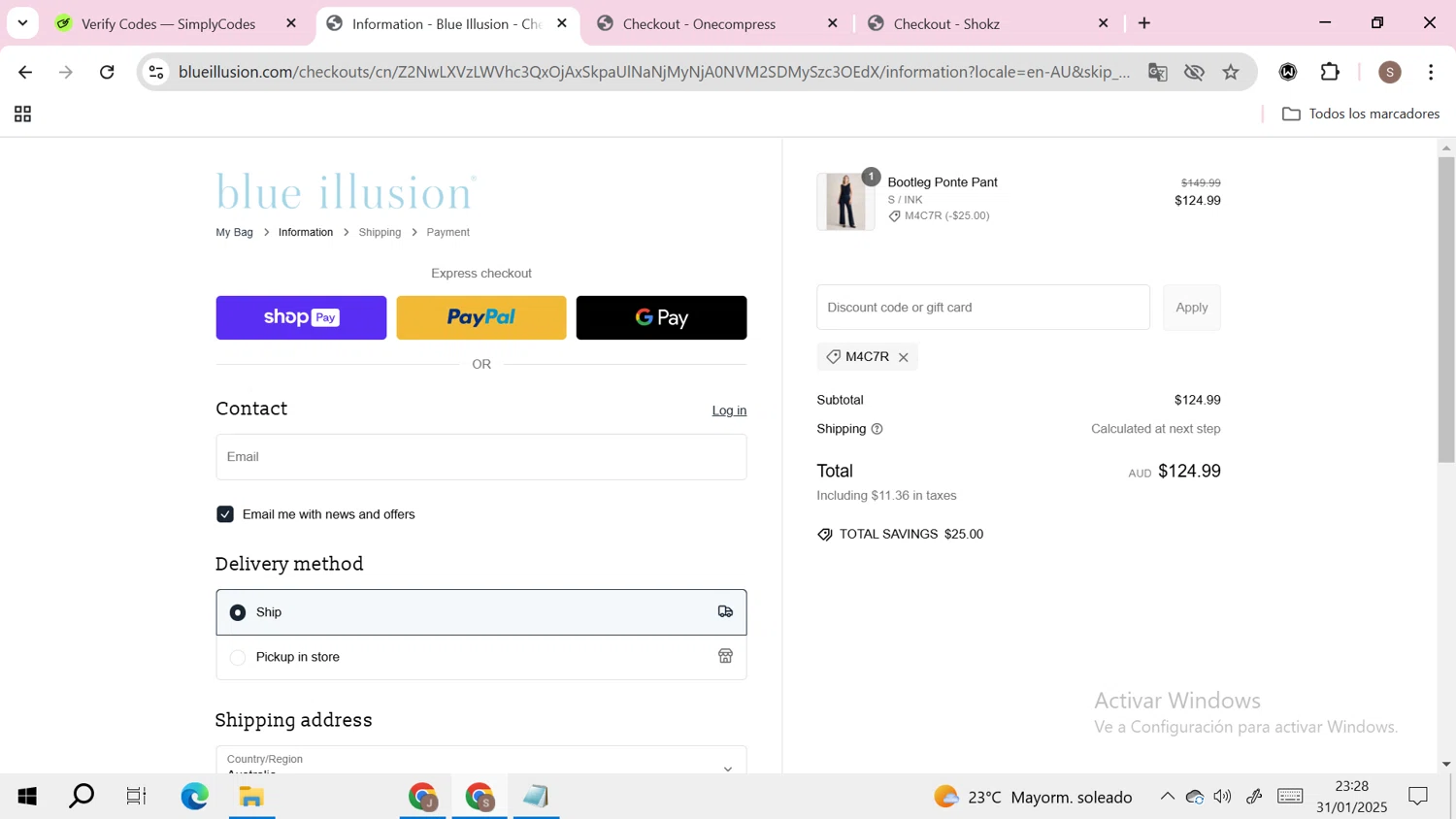Viewport: 1456px width, 819px height.
Task: Open the clock showing 23:28
Action: click(x=1352, y=797)
